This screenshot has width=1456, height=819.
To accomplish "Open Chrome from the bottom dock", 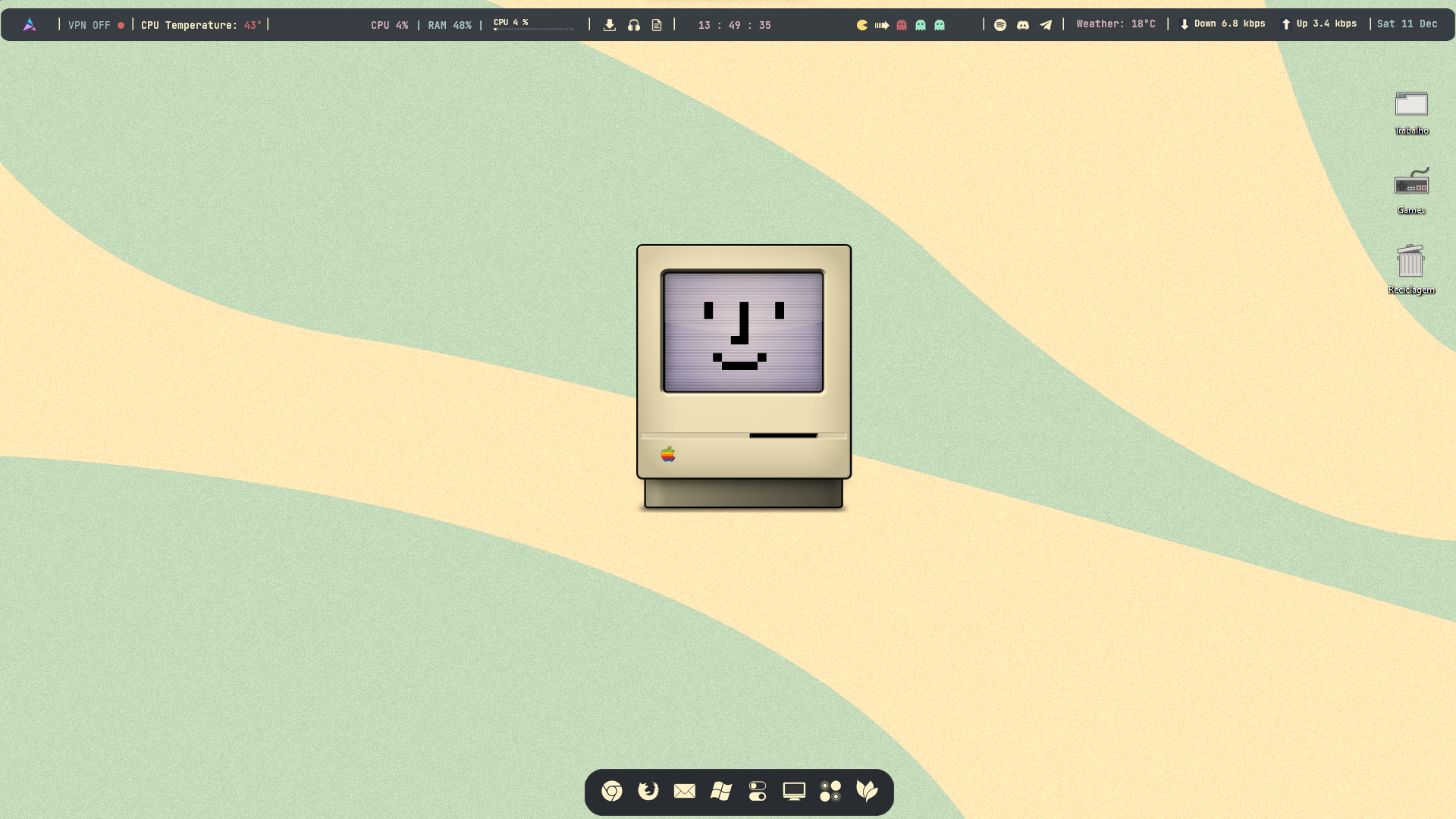I will (612, 792).
